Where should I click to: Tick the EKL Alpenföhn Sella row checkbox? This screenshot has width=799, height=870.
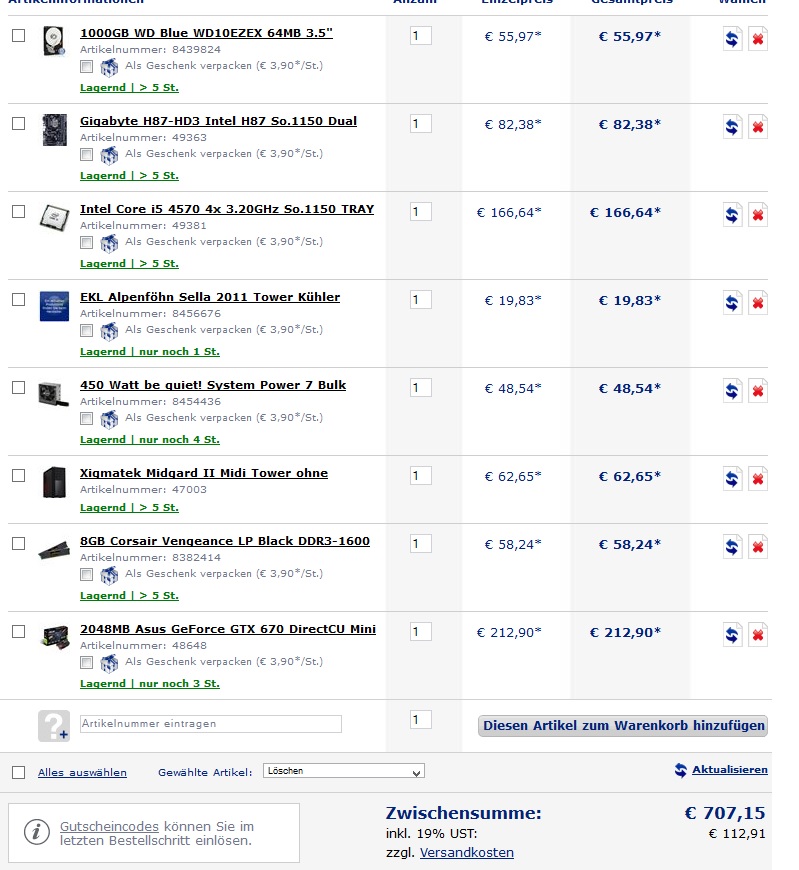pyautogui.click(x=18, y=300)
